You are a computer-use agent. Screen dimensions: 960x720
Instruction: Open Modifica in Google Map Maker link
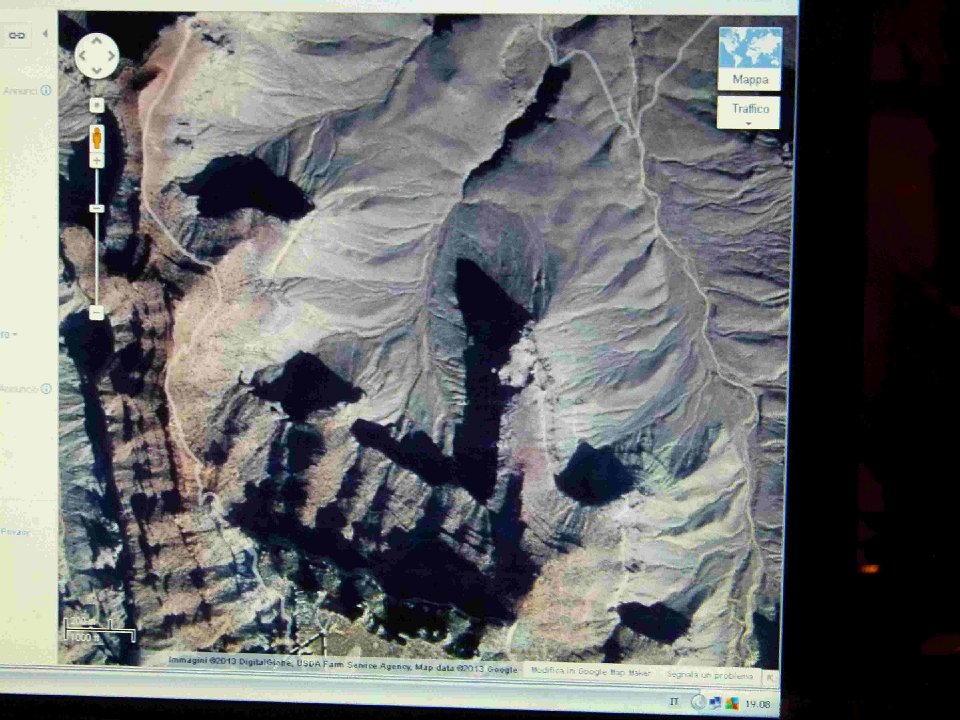[x=591, y=672]
